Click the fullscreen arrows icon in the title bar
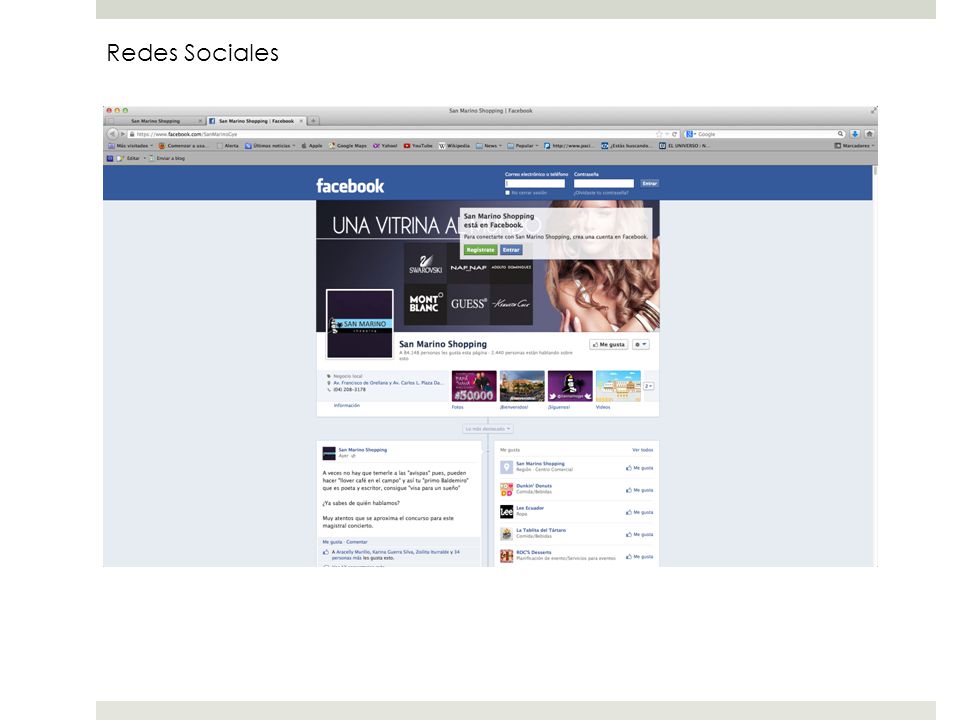Image resolution: width=960 pixels, height=720 pixels. [x=873, y=111]
